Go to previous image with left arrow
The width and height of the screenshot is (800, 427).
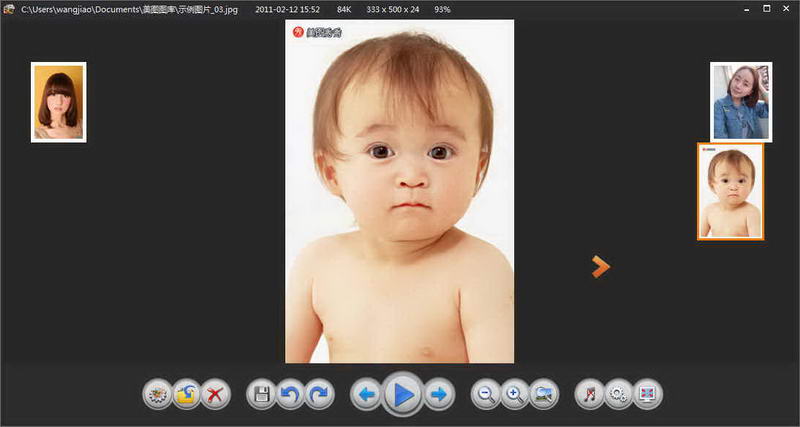[366, 394]
